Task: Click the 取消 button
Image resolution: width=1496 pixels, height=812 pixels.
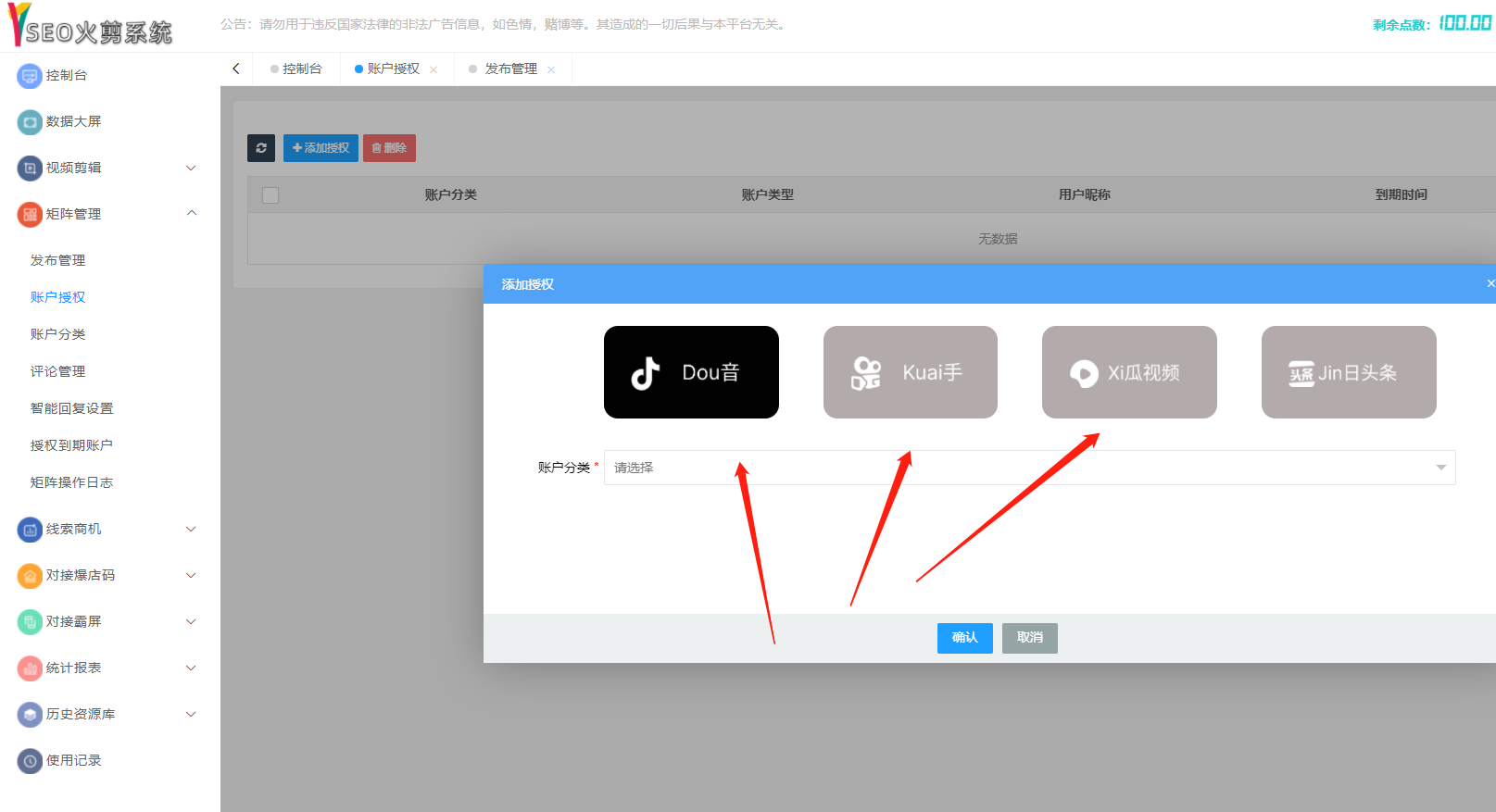Action: [x=1029, y=638]
